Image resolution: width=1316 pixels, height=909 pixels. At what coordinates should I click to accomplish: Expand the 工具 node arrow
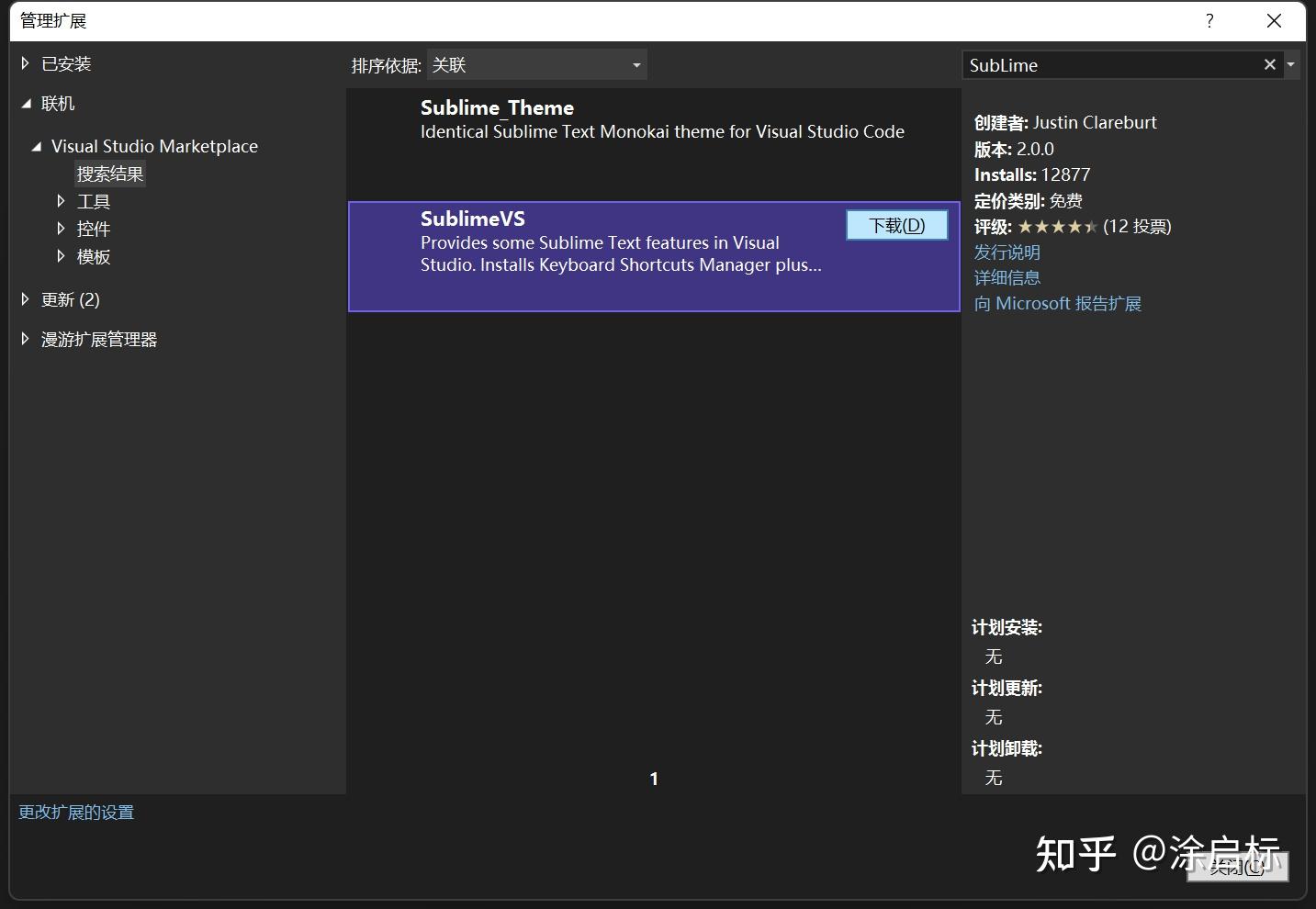61,201
